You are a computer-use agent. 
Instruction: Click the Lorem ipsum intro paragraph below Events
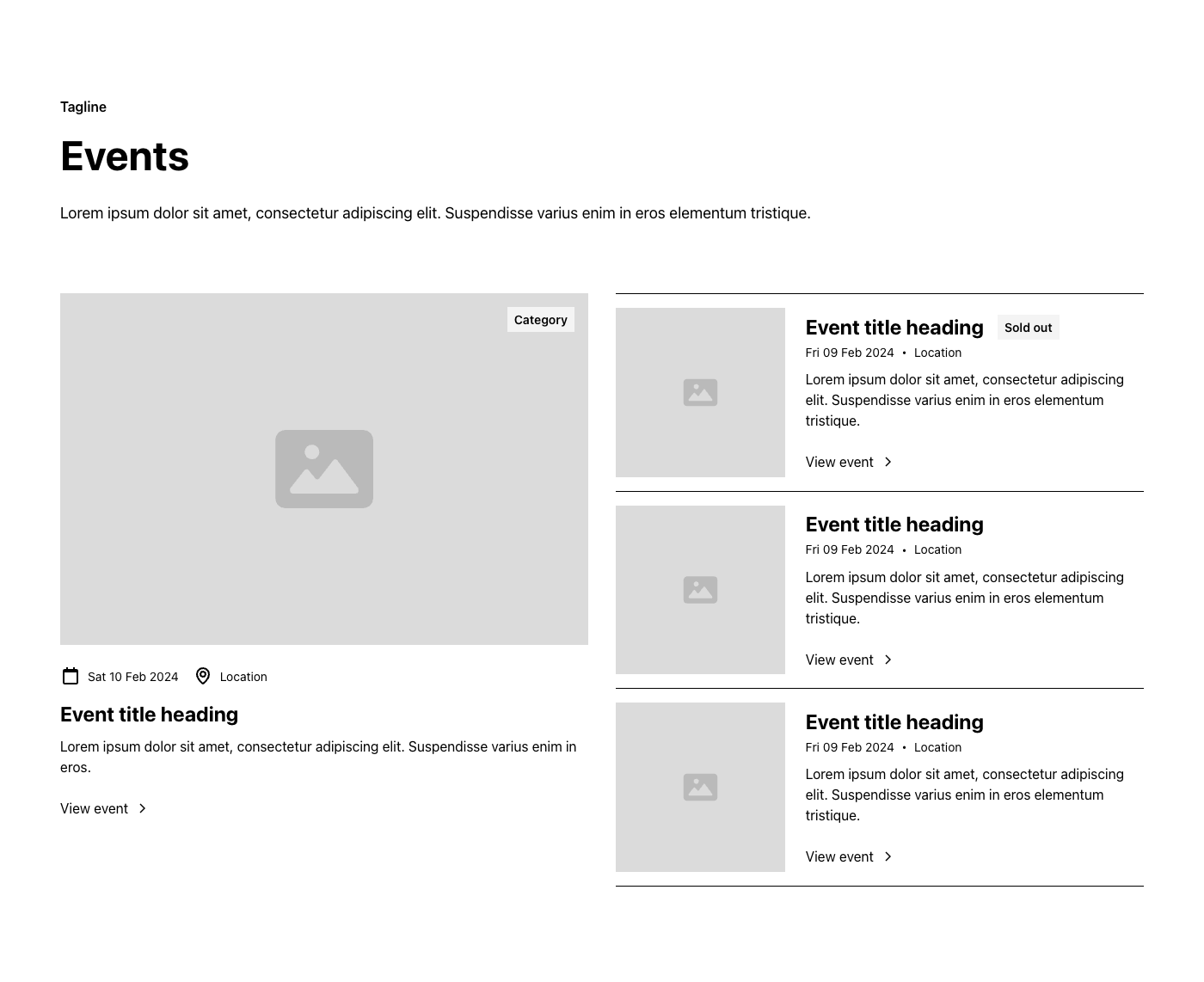coord(435,213)
